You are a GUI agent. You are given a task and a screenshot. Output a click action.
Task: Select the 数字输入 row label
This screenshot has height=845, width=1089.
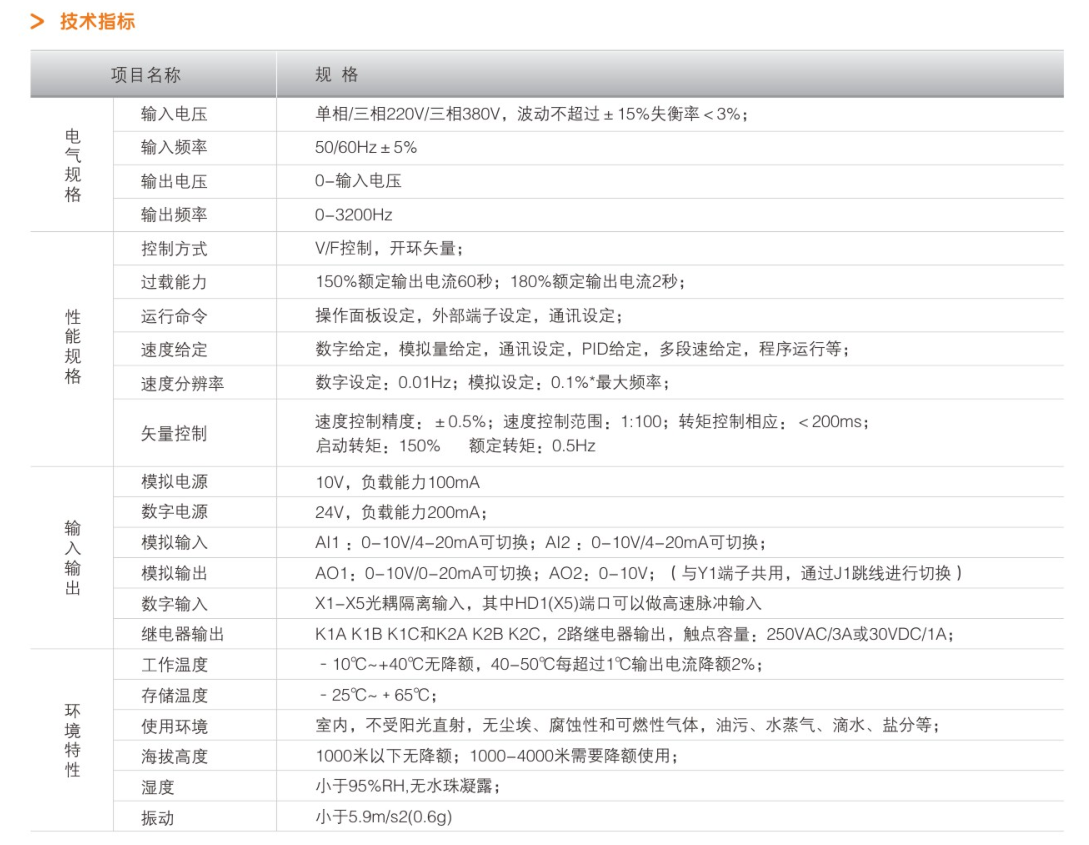coord(174,603)
